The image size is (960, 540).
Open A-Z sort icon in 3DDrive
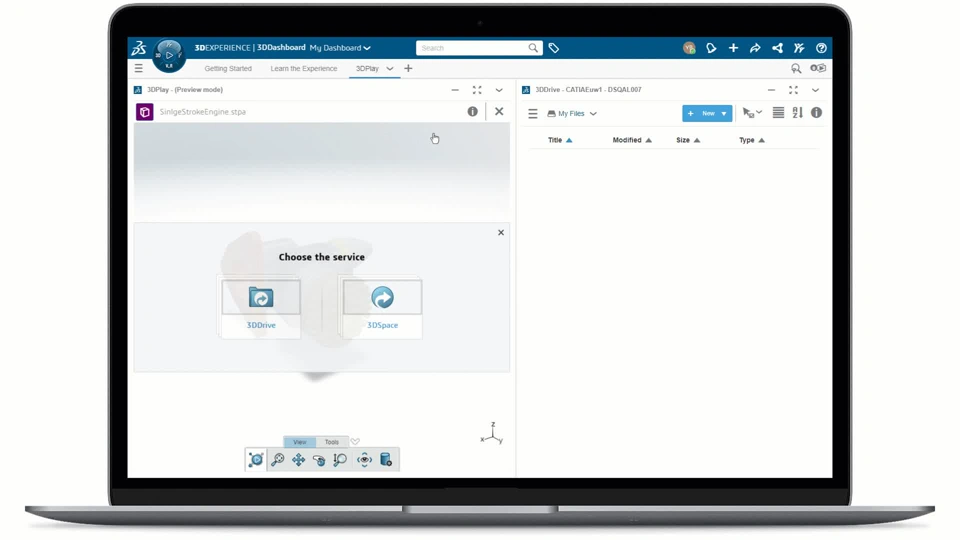(797, 113)
